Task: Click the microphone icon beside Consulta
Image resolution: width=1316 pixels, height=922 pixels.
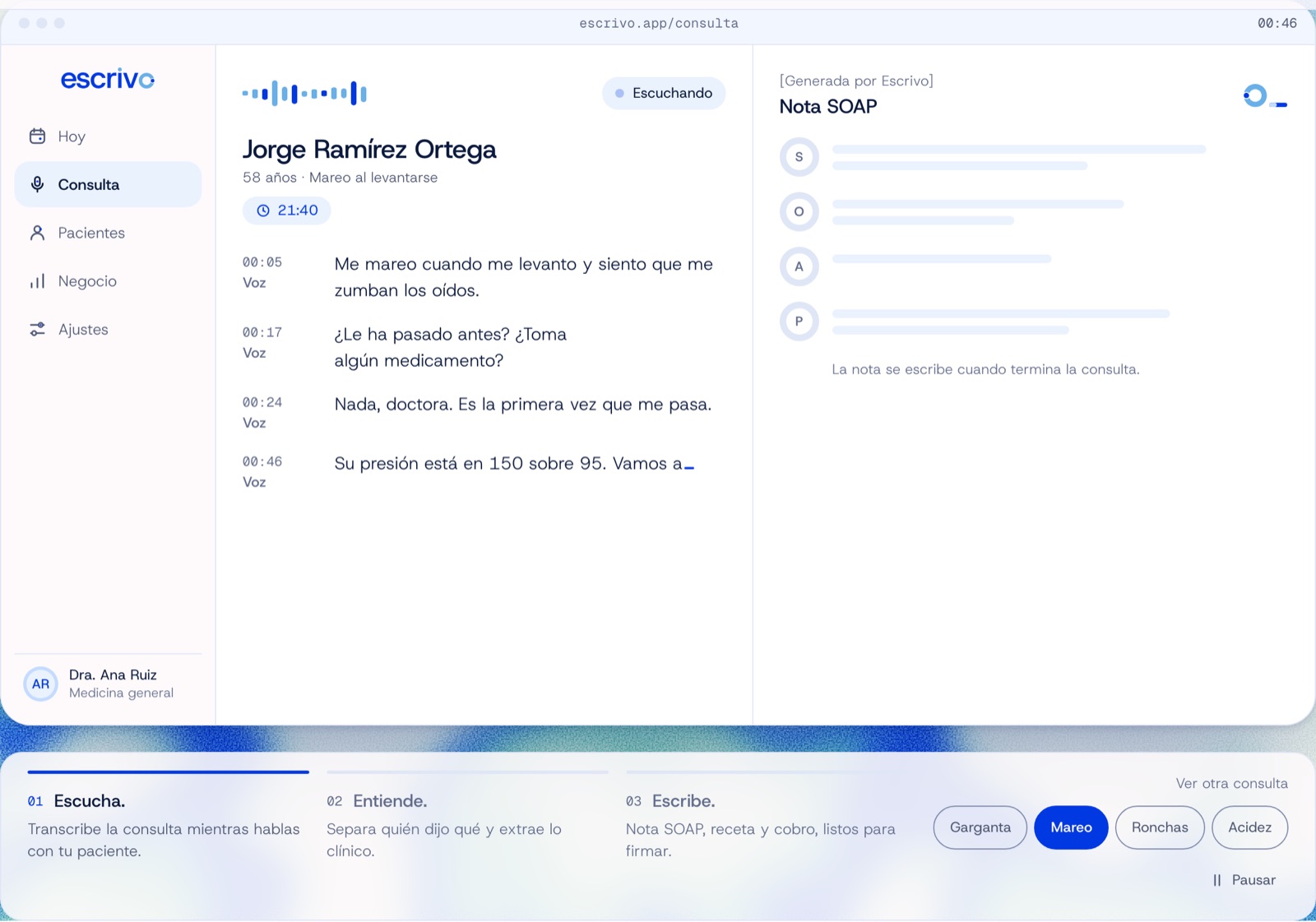Action: click(x=37, y=184)
